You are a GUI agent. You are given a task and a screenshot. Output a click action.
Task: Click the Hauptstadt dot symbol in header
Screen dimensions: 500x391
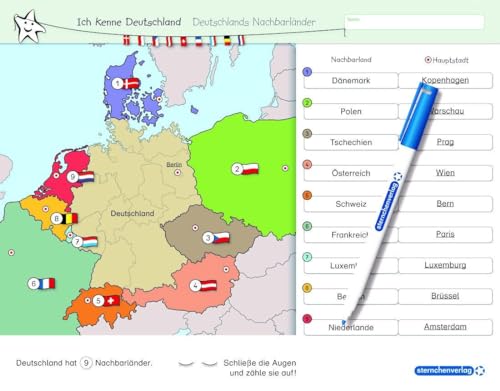click(428, 60)
